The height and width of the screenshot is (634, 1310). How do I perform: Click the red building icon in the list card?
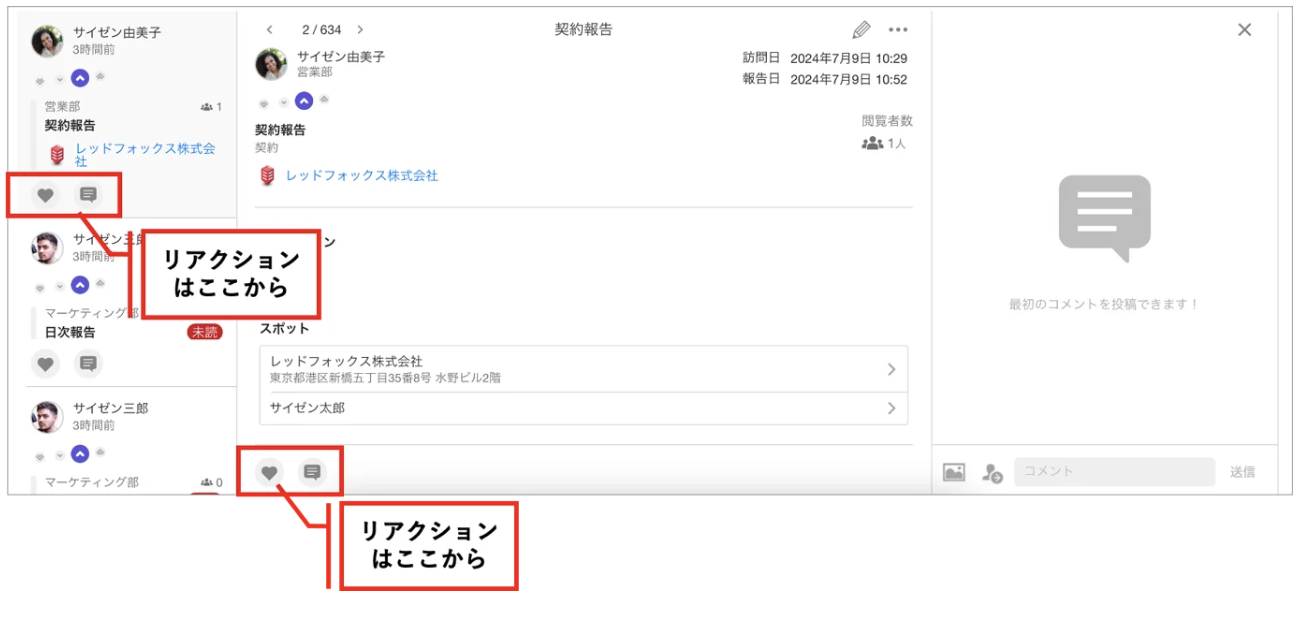[57, 155]
